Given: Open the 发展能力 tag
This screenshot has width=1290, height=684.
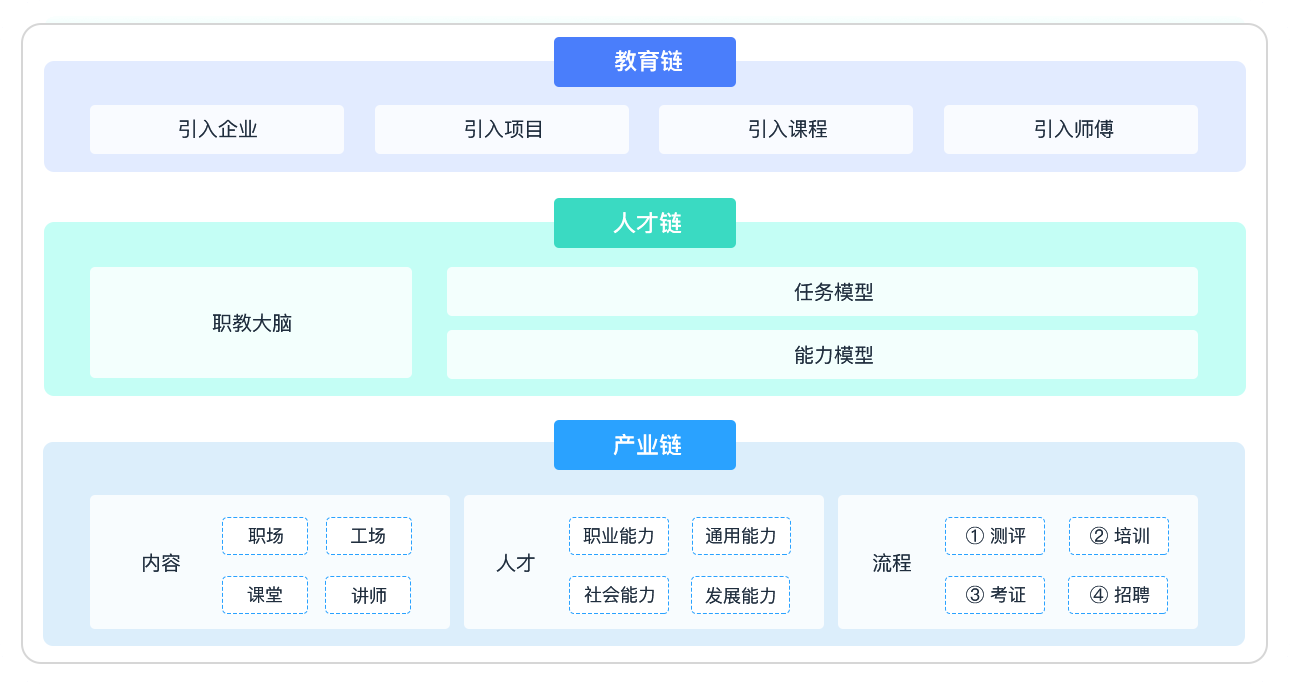Looking at the screenshot, I should point(741,595).
